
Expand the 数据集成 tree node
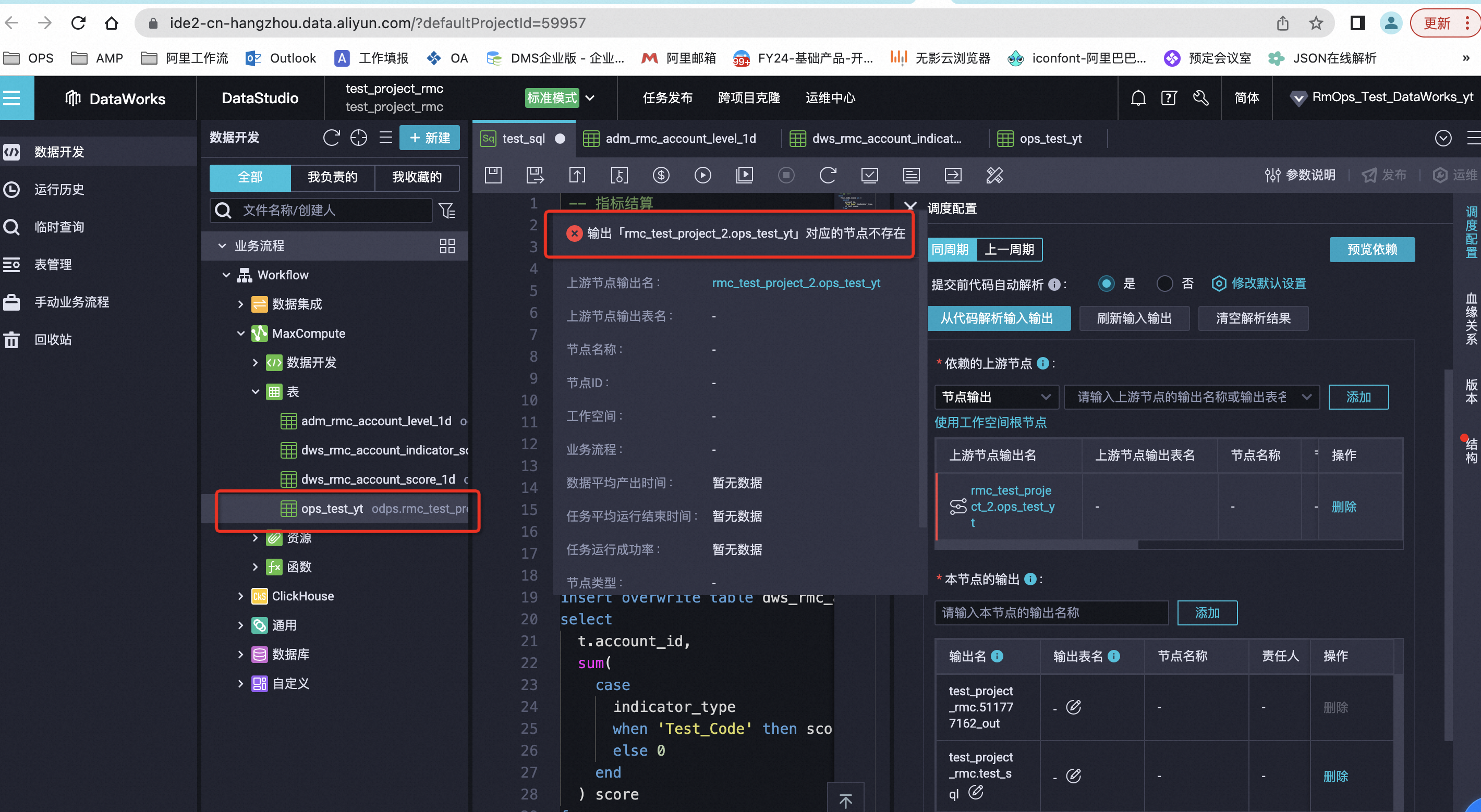241,304
